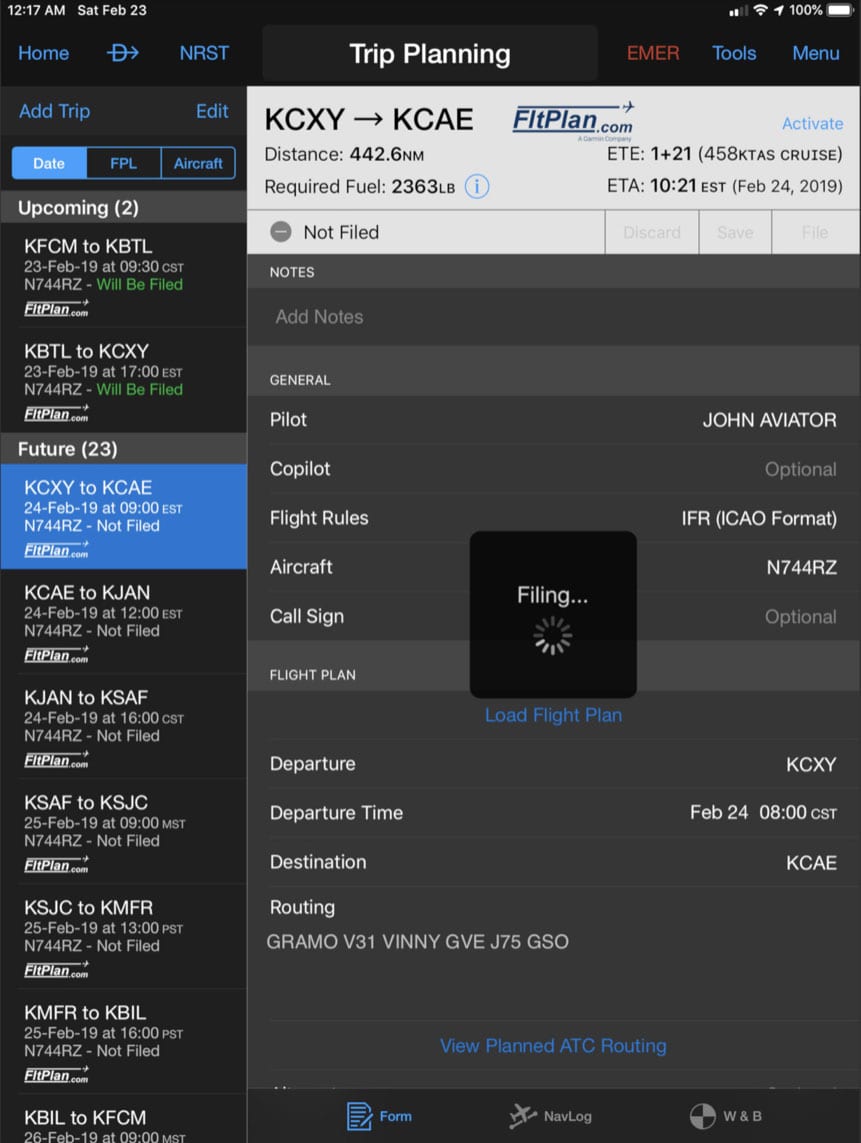Open Destination KCAE row
Image resolution: width=861 pixels, height=1143 pixels.
tap(553, 862)
